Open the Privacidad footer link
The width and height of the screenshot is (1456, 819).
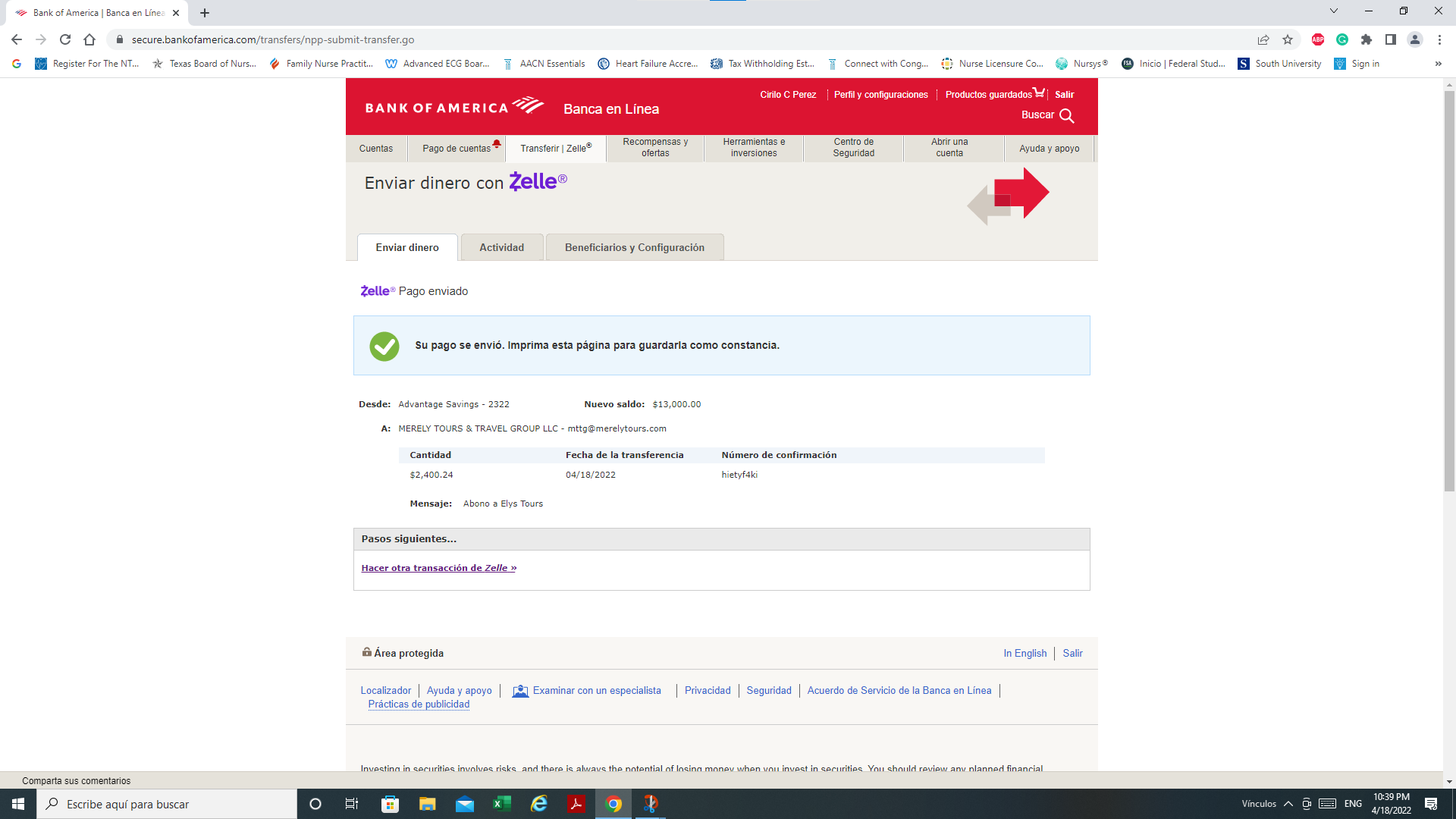click(x=708, y=691)
